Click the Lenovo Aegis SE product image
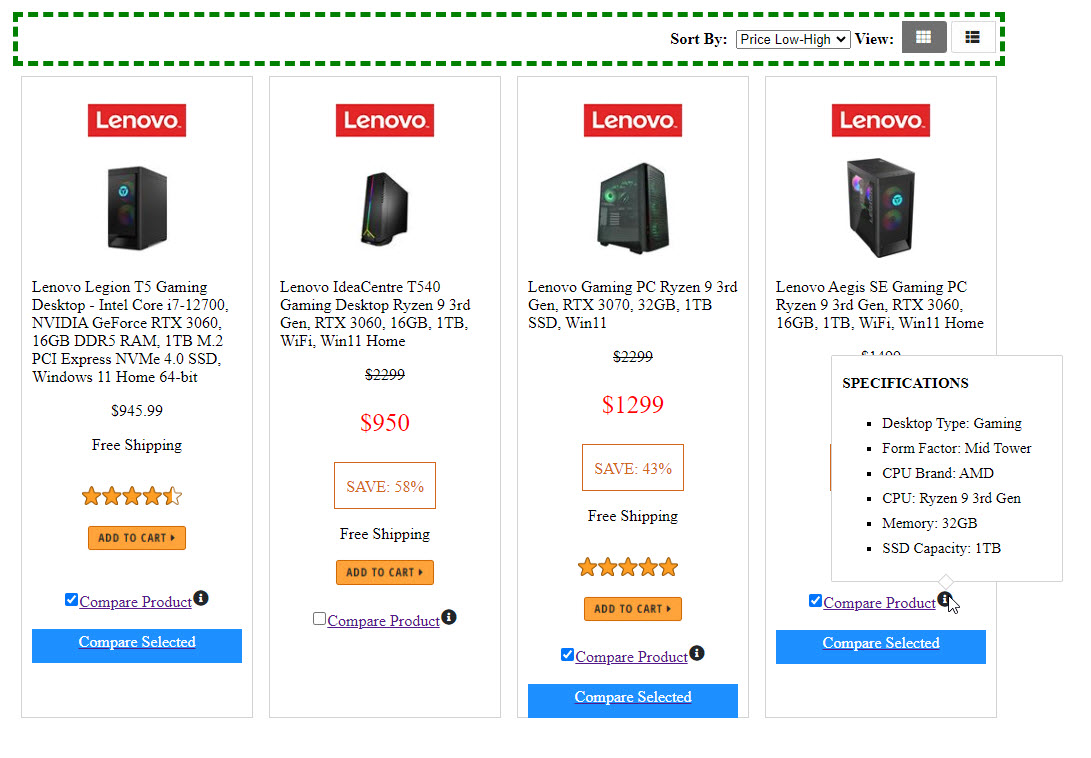1091x758 pixels. tap(880, 208)
